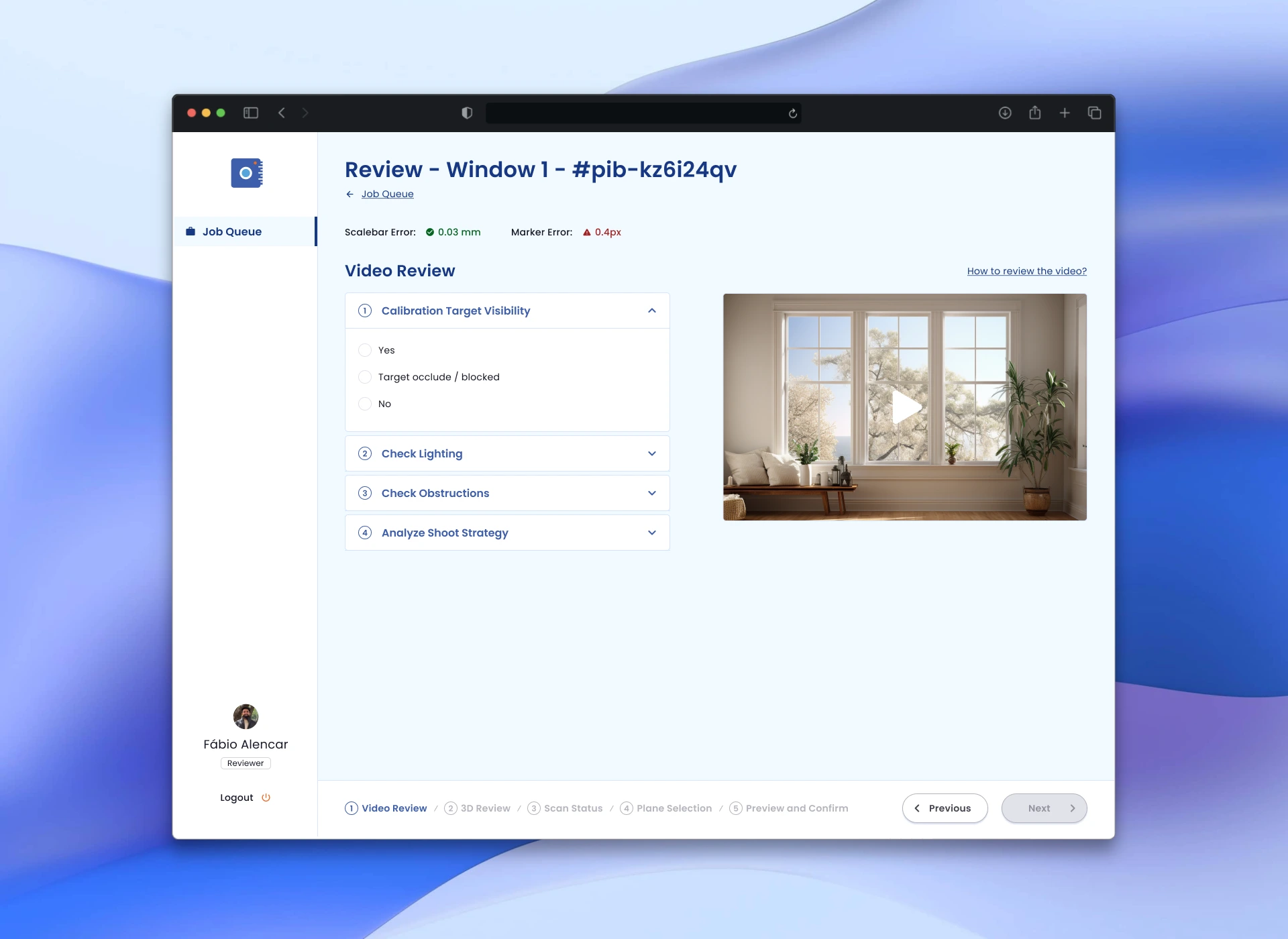Play the window video preview

point(905,407)
